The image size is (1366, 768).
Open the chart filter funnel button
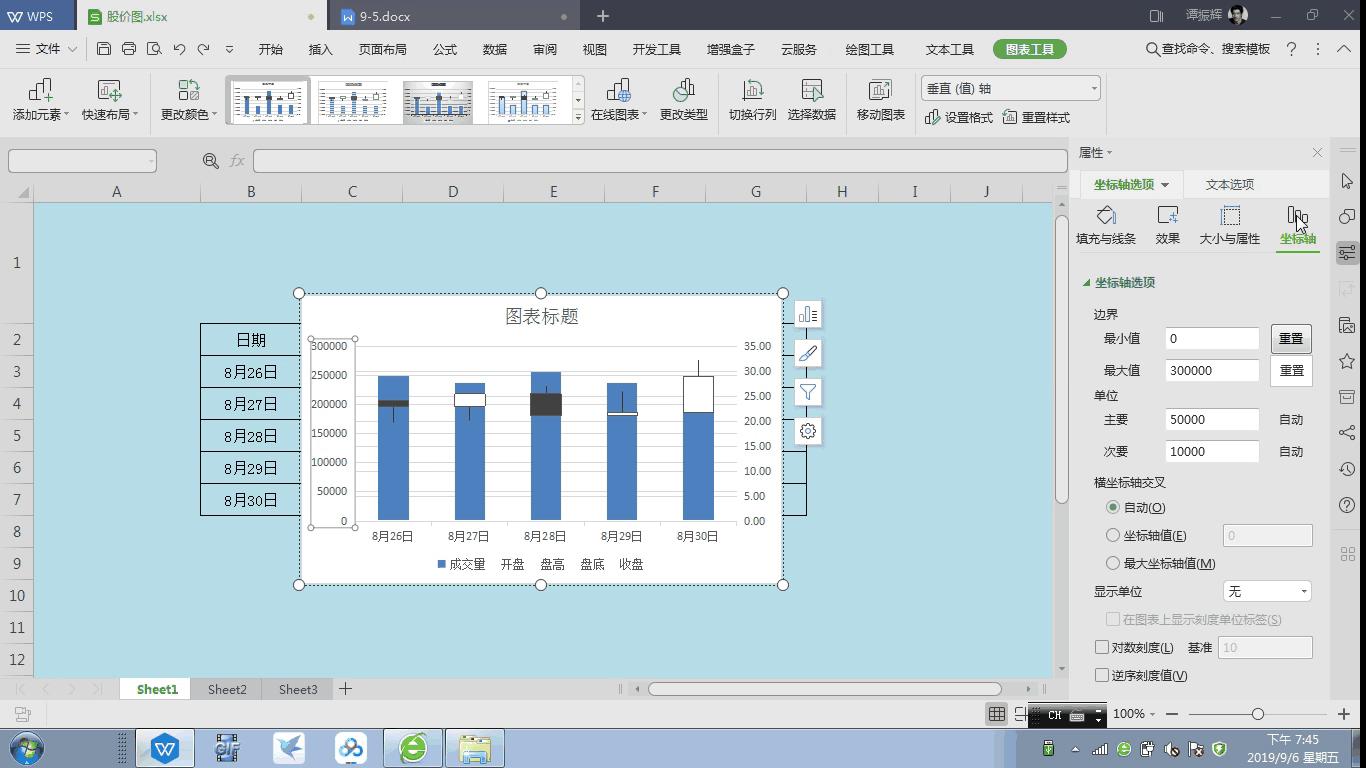[808, 392]
